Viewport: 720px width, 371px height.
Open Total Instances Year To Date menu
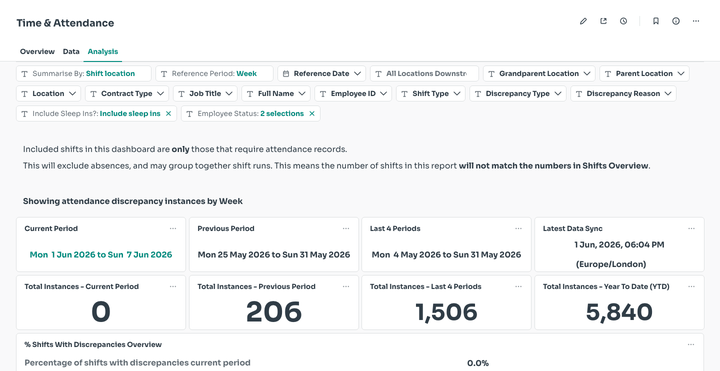tap(692, 287)
